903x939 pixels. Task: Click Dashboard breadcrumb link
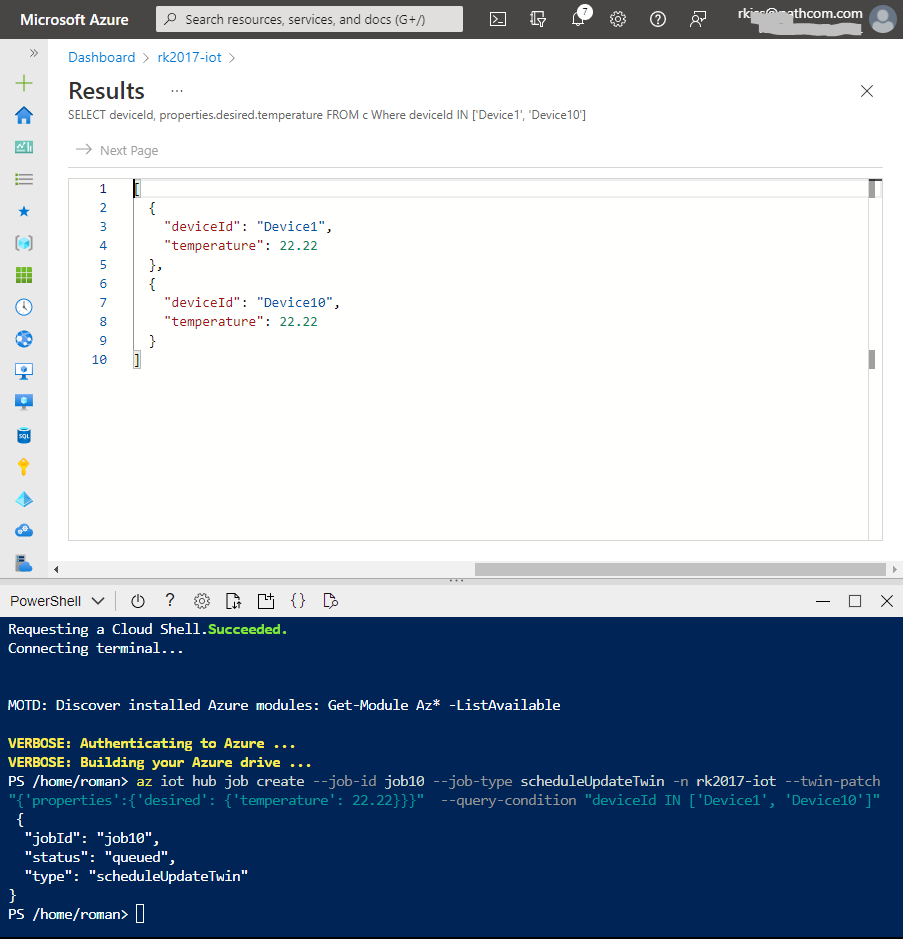coord(102,57)
